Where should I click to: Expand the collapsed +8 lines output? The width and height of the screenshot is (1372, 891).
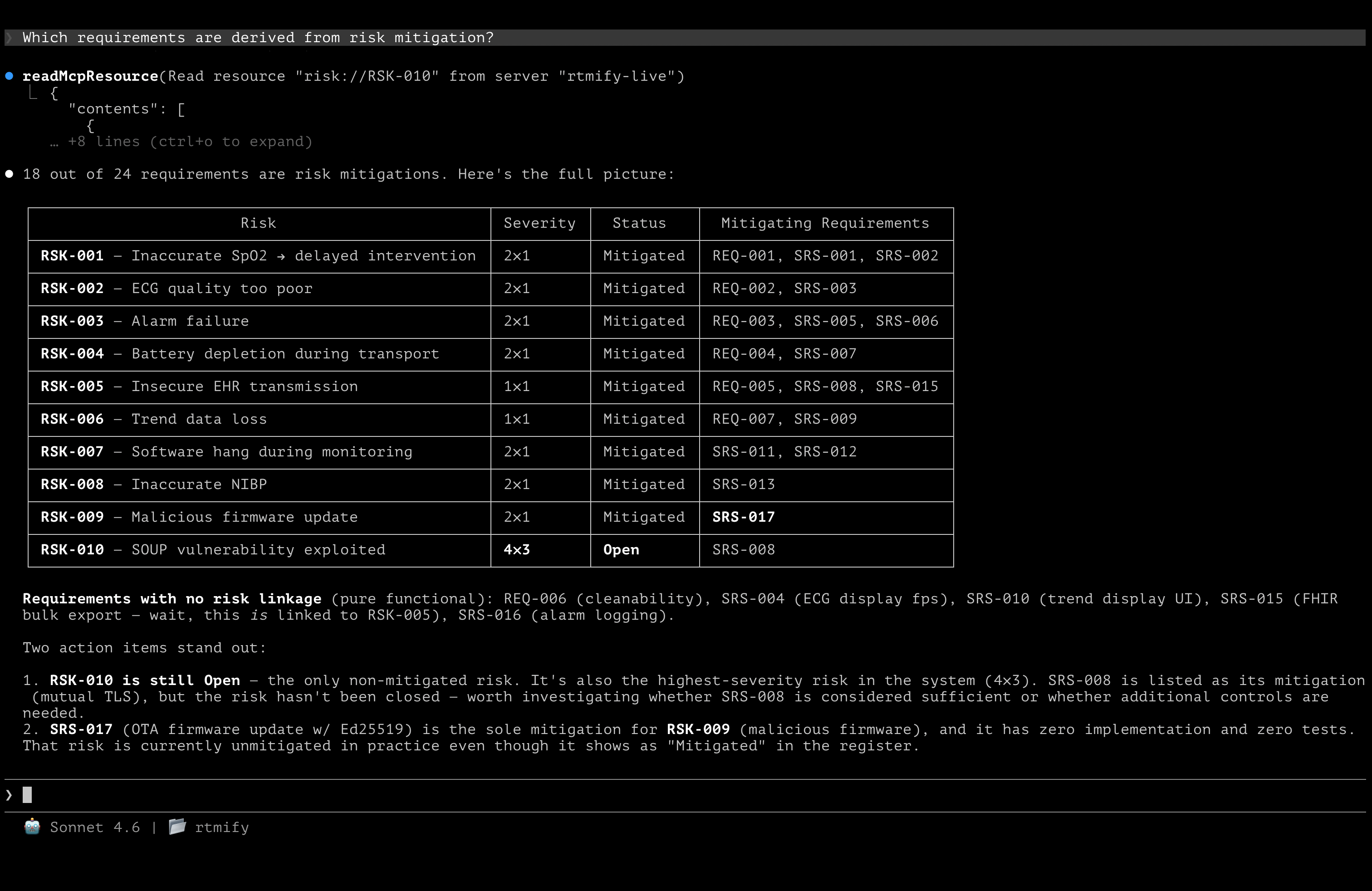point(189,142)
